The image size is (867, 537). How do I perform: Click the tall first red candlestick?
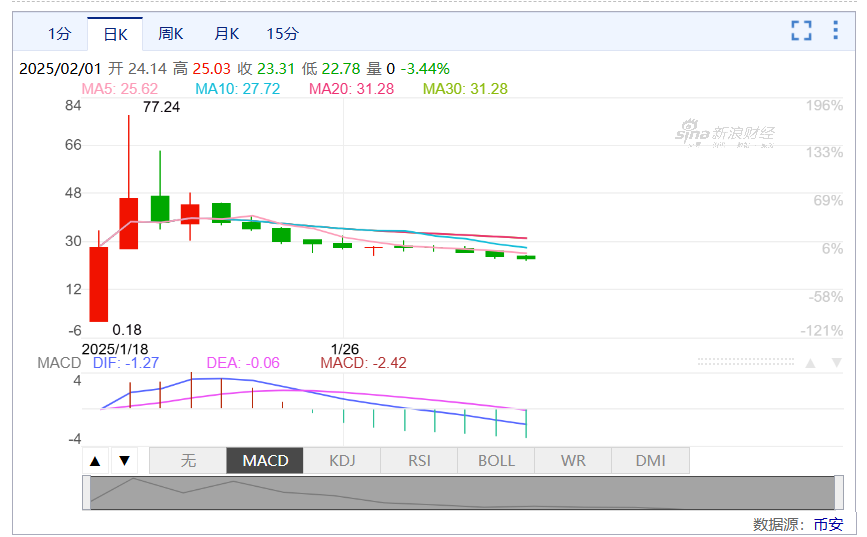(x=99, y=284)
